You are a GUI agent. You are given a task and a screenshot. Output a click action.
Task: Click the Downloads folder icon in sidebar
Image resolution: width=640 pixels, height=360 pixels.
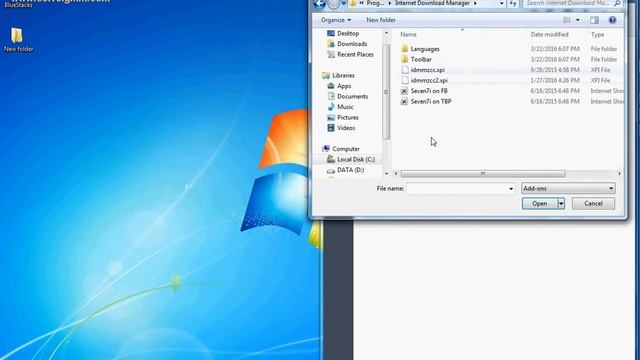[331, 44]
